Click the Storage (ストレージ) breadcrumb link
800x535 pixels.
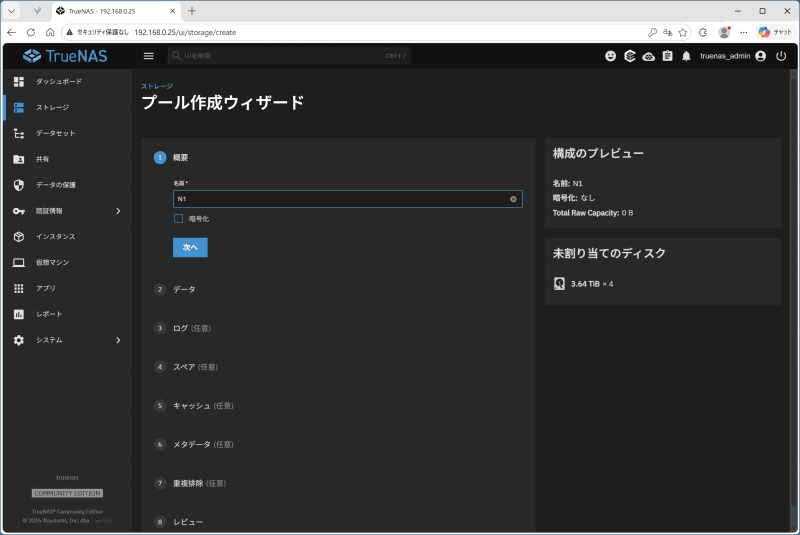[x=157, y=86]
